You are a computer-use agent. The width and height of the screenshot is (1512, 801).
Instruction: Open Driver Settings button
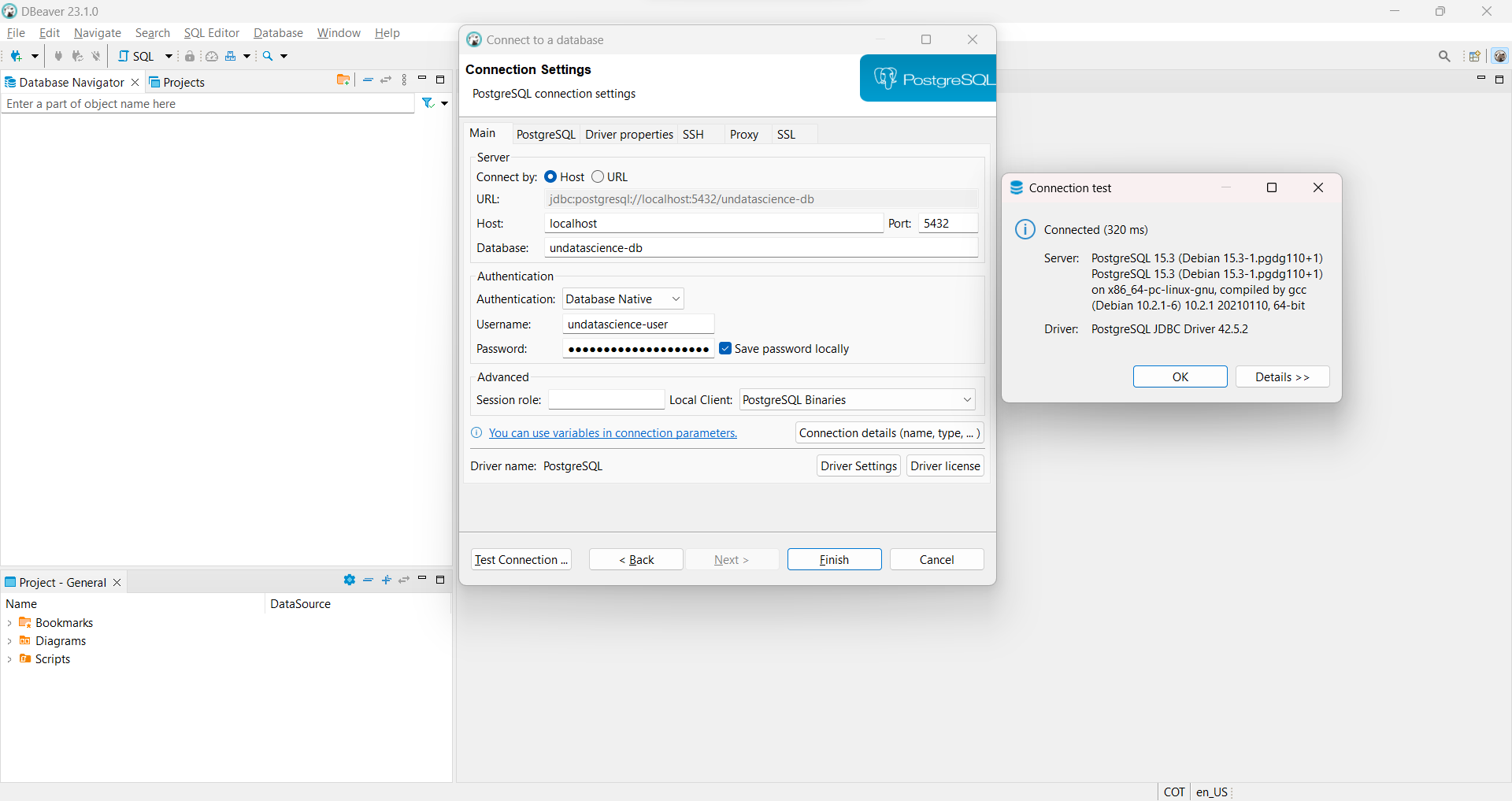click(x=858, y=465)
